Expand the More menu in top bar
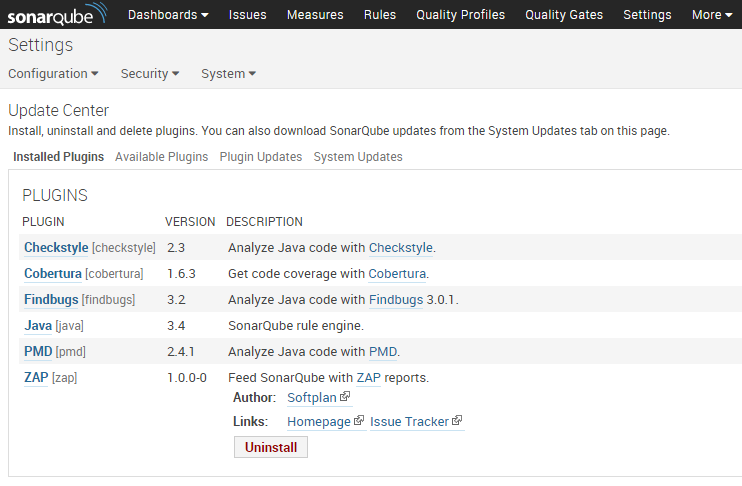The height and width of the screenshot is (486, 742). click(712, 15)
